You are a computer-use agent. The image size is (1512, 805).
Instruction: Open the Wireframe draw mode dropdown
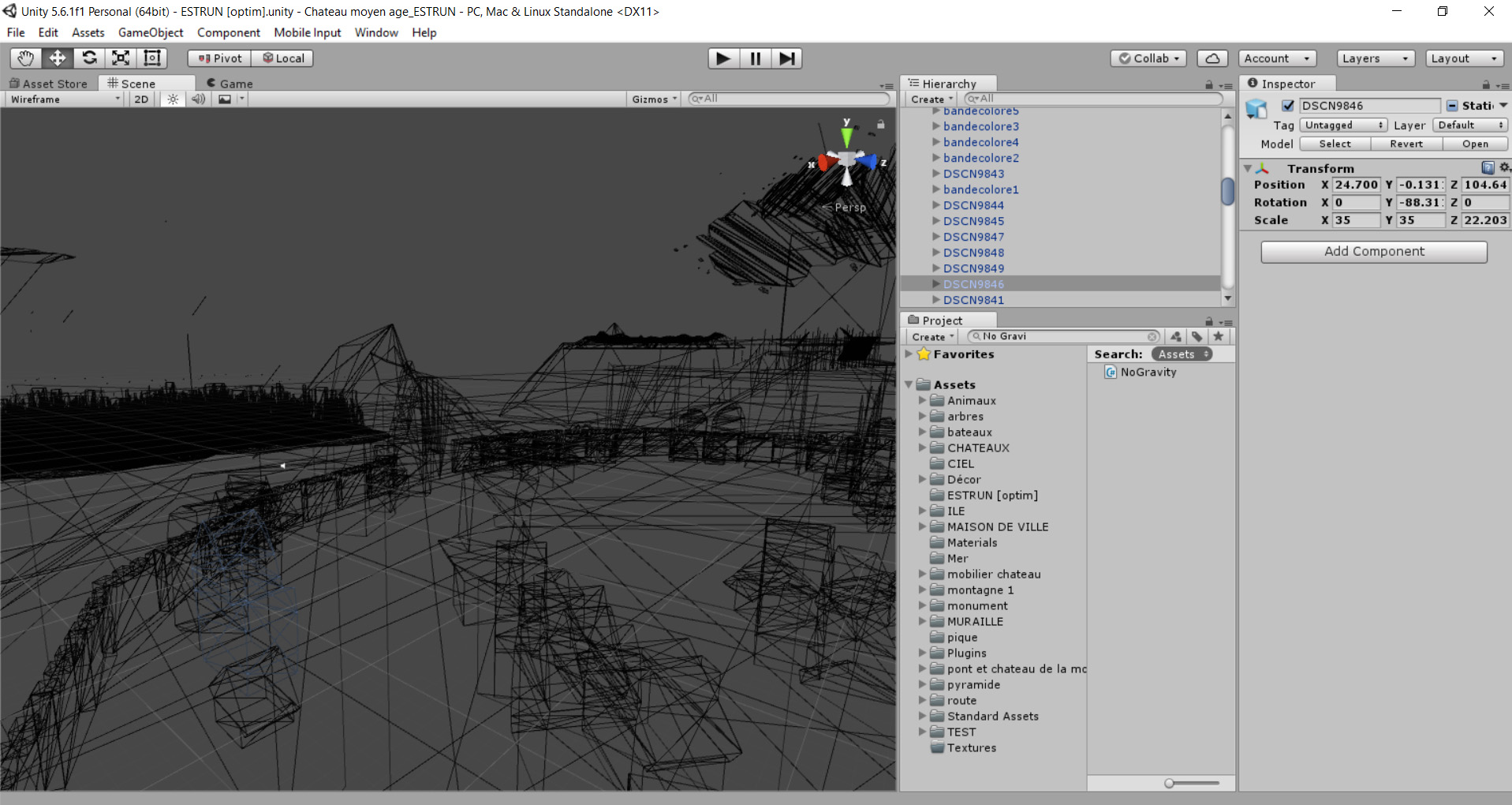(x=65, y=99)
